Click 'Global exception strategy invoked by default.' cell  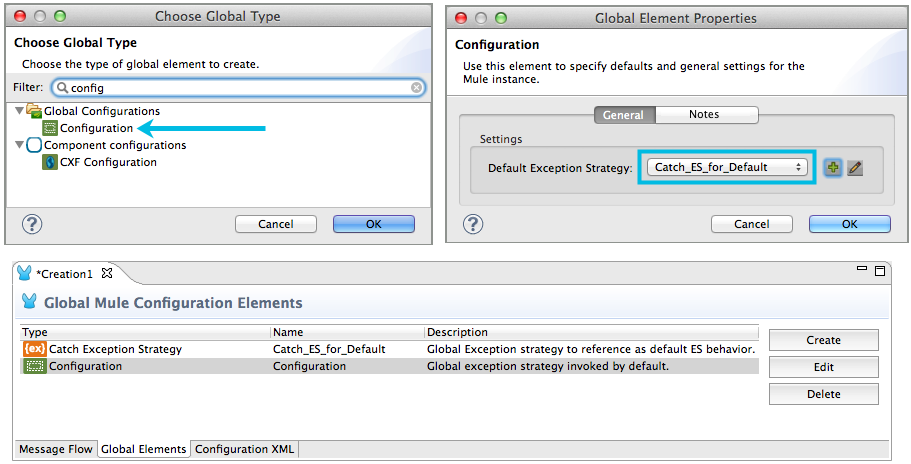(548, 366)
